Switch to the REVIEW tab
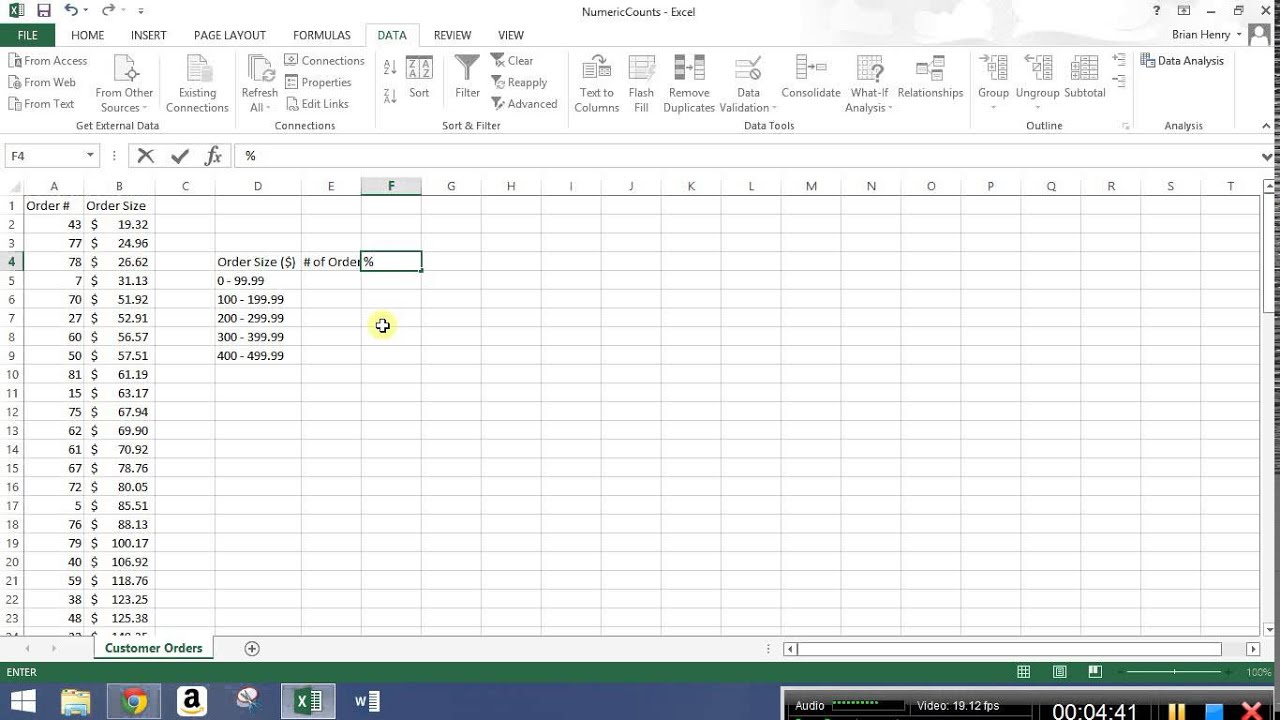This screenshot has height=720, width=1280. coord(452,35)
